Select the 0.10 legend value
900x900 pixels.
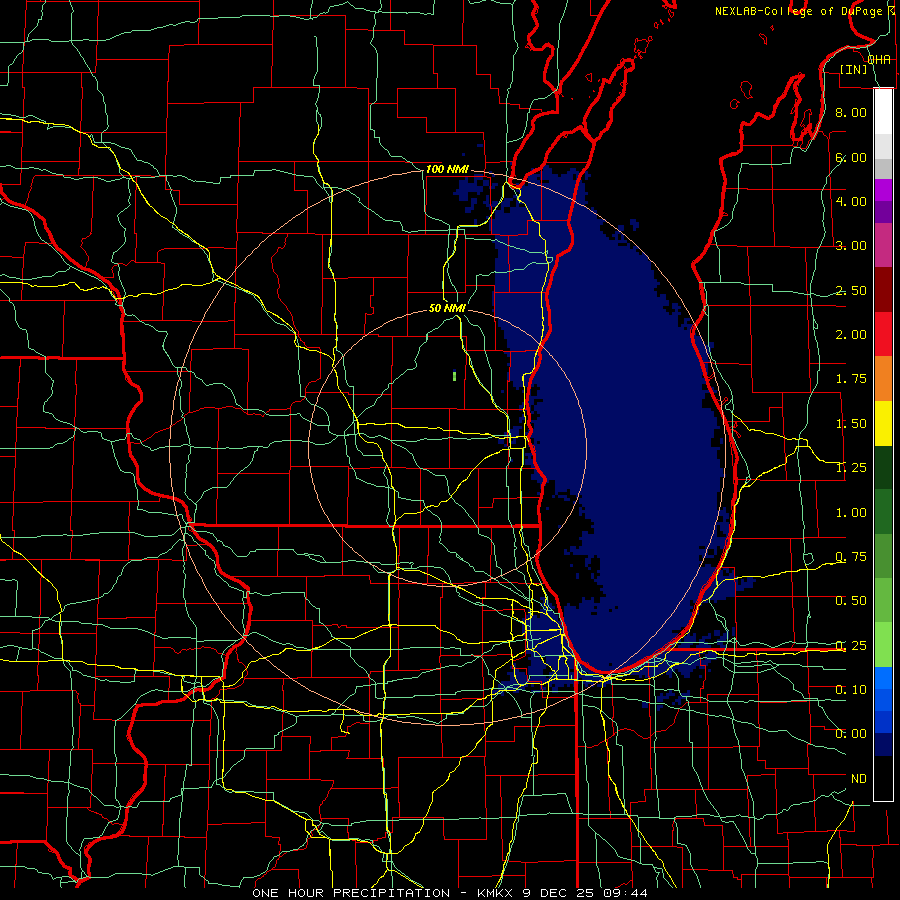[851, 690]
